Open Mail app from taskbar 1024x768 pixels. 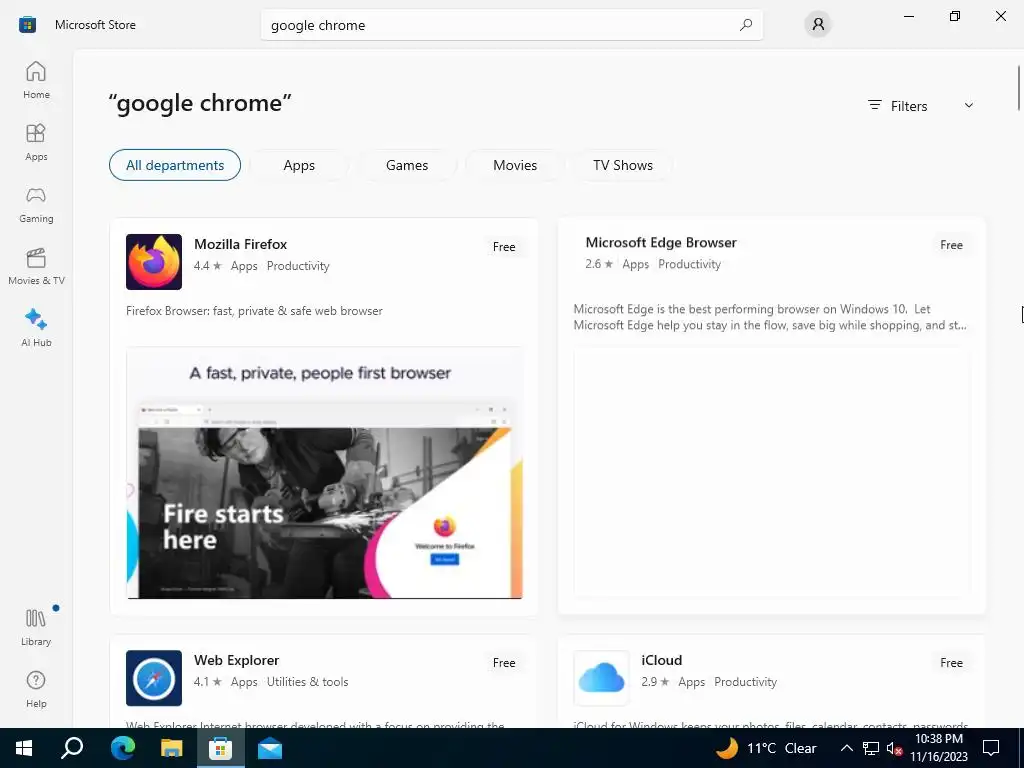269,748
